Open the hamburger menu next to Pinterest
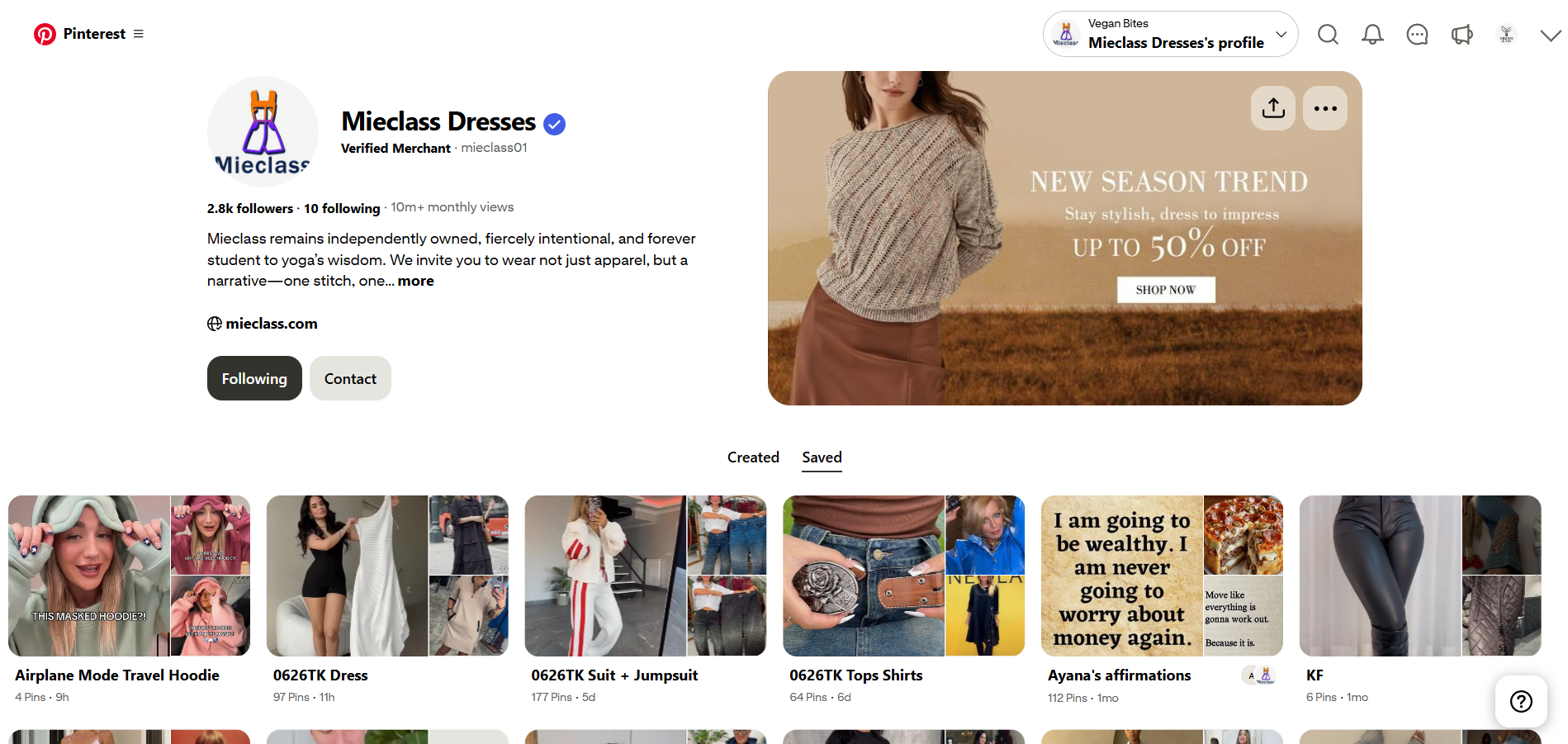 139,34
